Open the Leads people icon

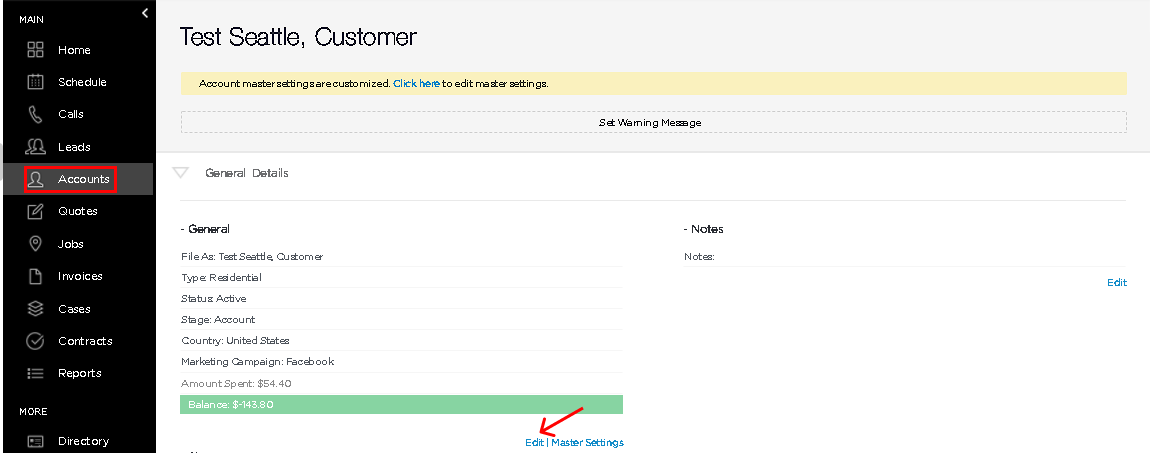click(35, 147)
